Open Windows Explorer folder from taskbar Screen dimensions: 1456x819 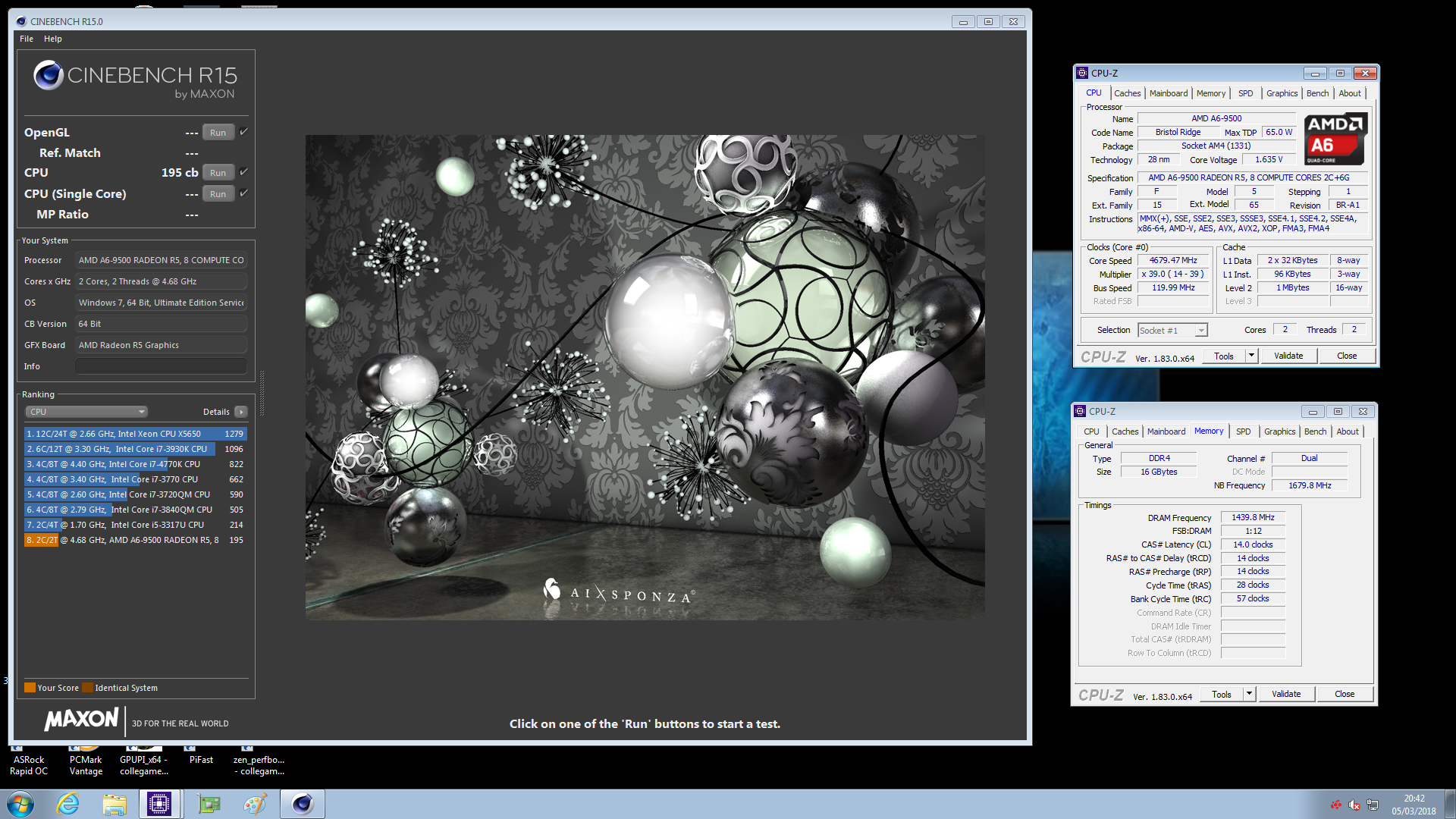(x=115, y=804)
